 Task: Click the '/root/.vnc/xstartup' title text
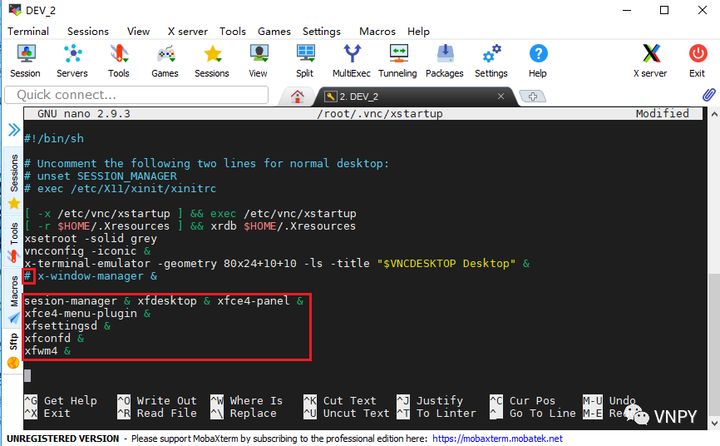tap(380, 113)
